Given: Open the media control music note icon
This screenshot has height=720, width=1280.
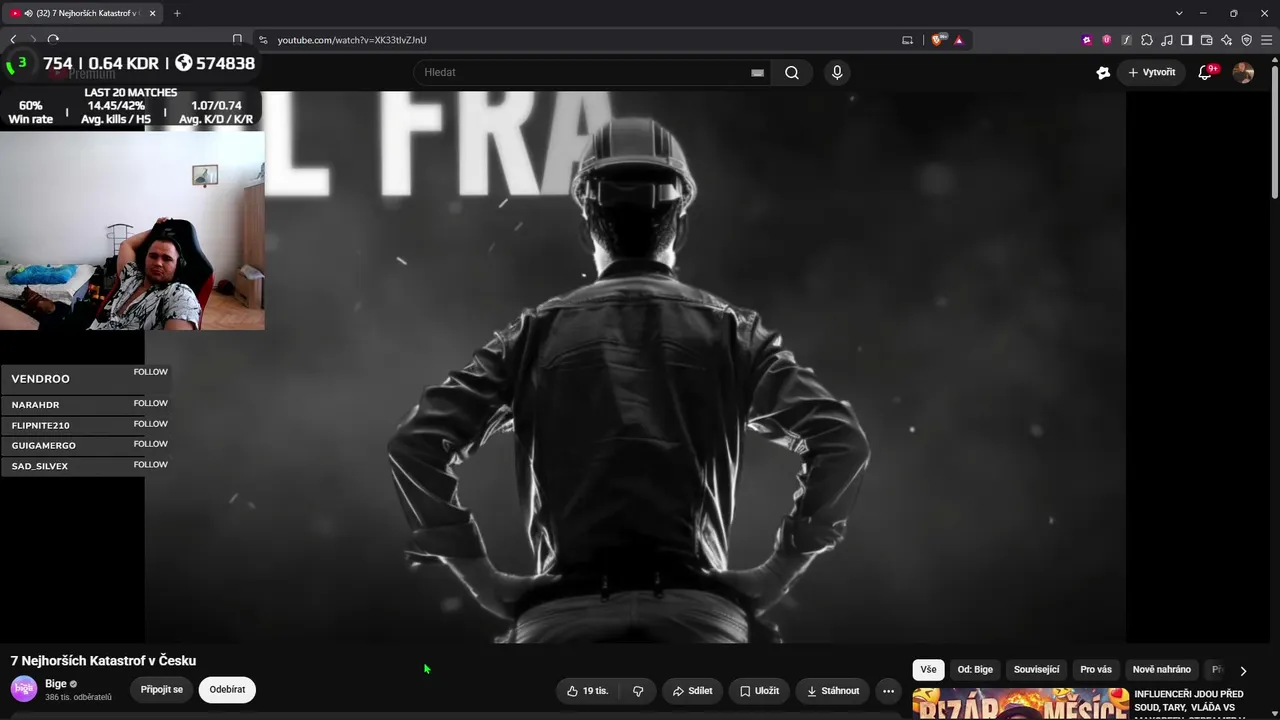Looking at the screenshot, I should (x=1167, y=40).
